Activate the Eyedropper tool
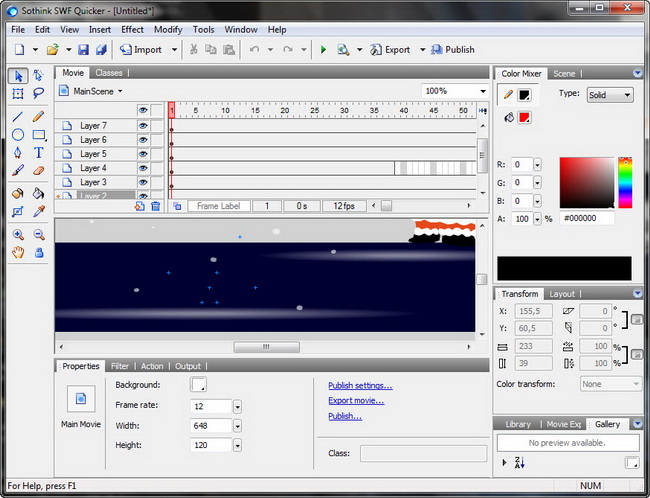Screen dimensions: 650x498 point(39,212)
